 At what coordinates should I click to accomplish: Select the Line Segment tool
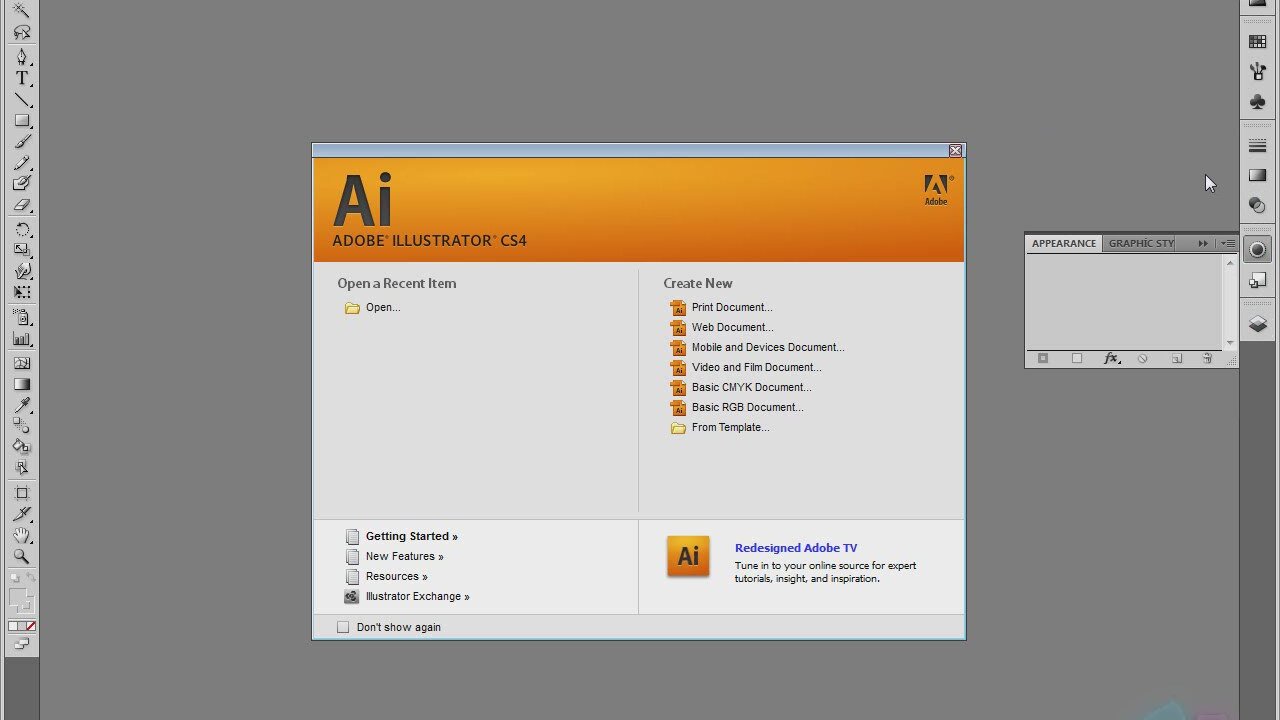(21, 99)
